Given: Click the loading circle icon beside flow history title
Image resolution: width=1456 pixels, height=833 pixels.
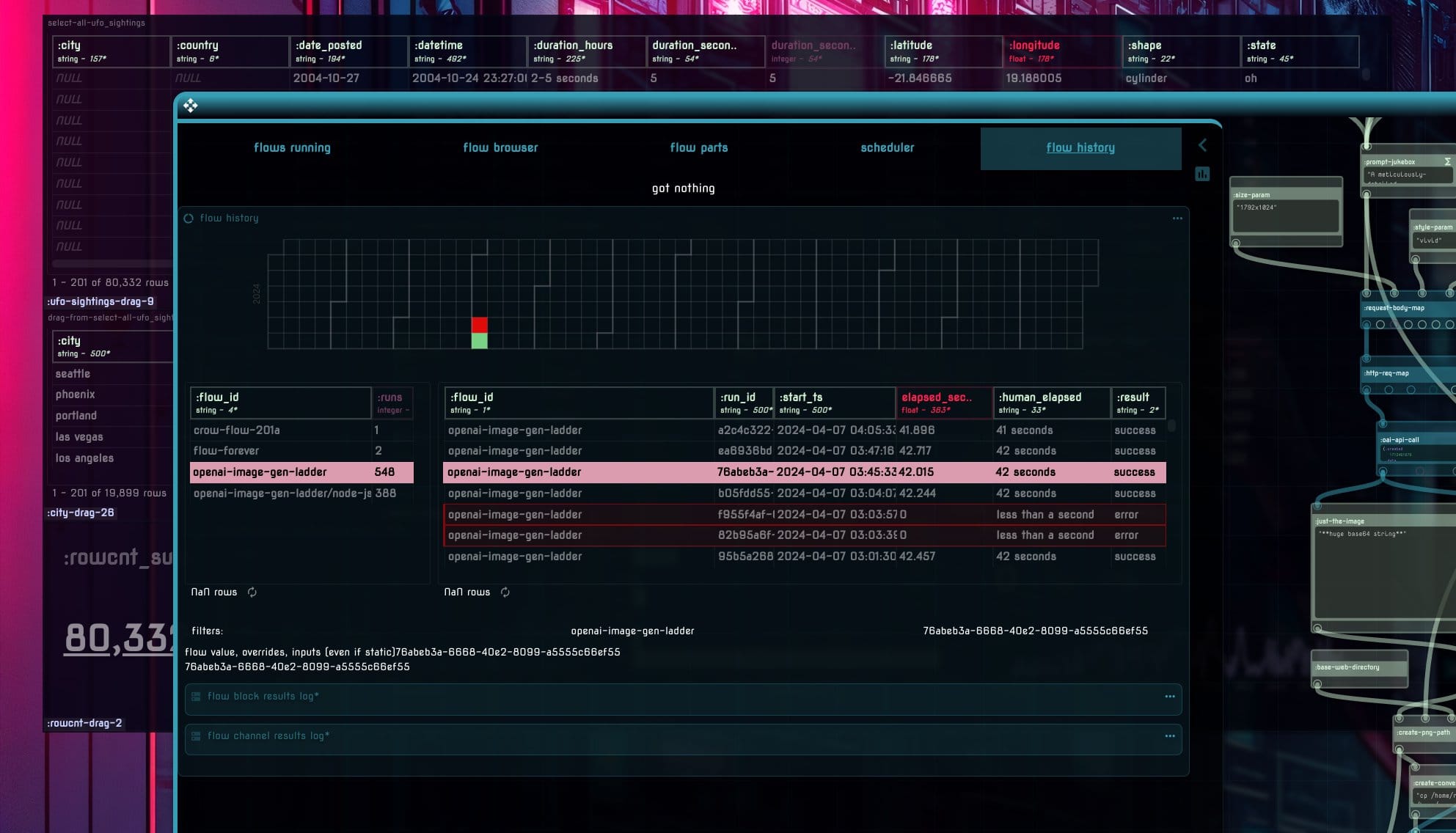Looking at the screenshot, I should point(189,219).
